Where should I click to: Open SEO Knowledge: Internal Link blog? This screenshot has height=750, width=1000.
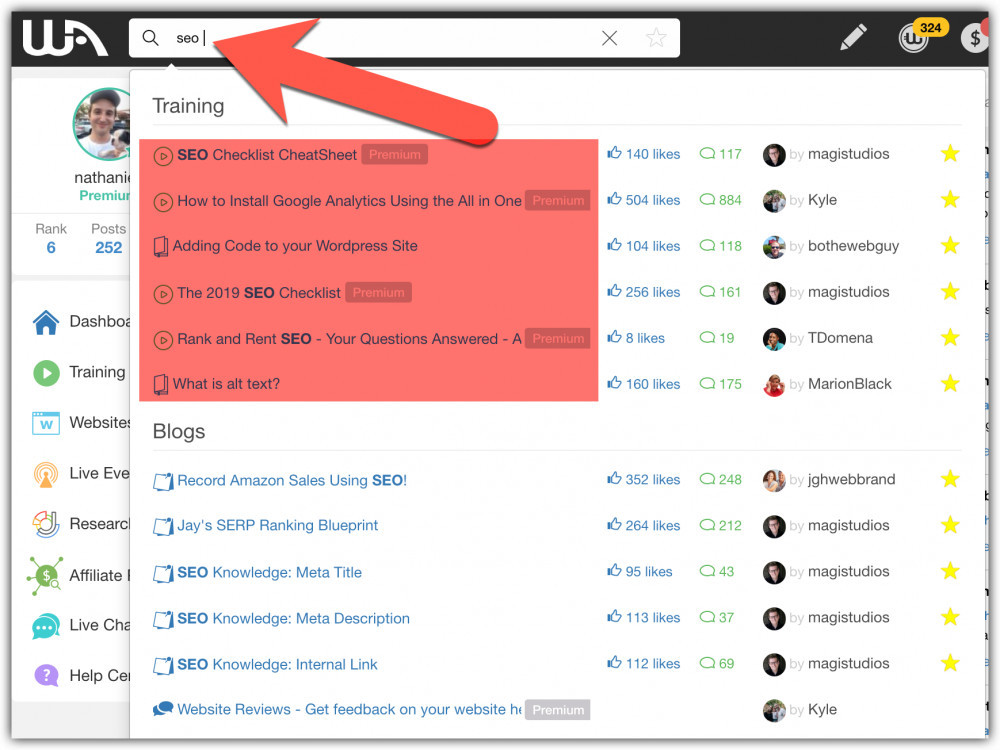pos(277,665)
